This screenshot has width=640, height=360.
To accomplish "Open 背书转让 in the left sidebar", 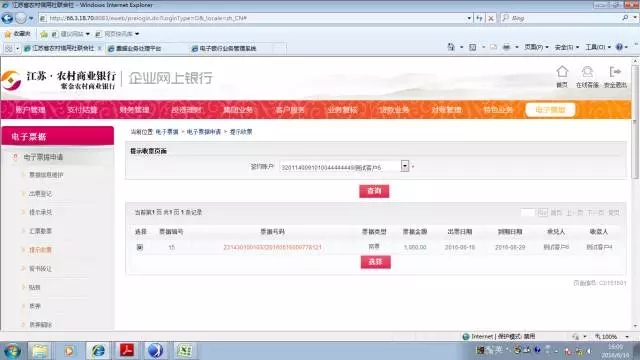I will click(40, 269).
